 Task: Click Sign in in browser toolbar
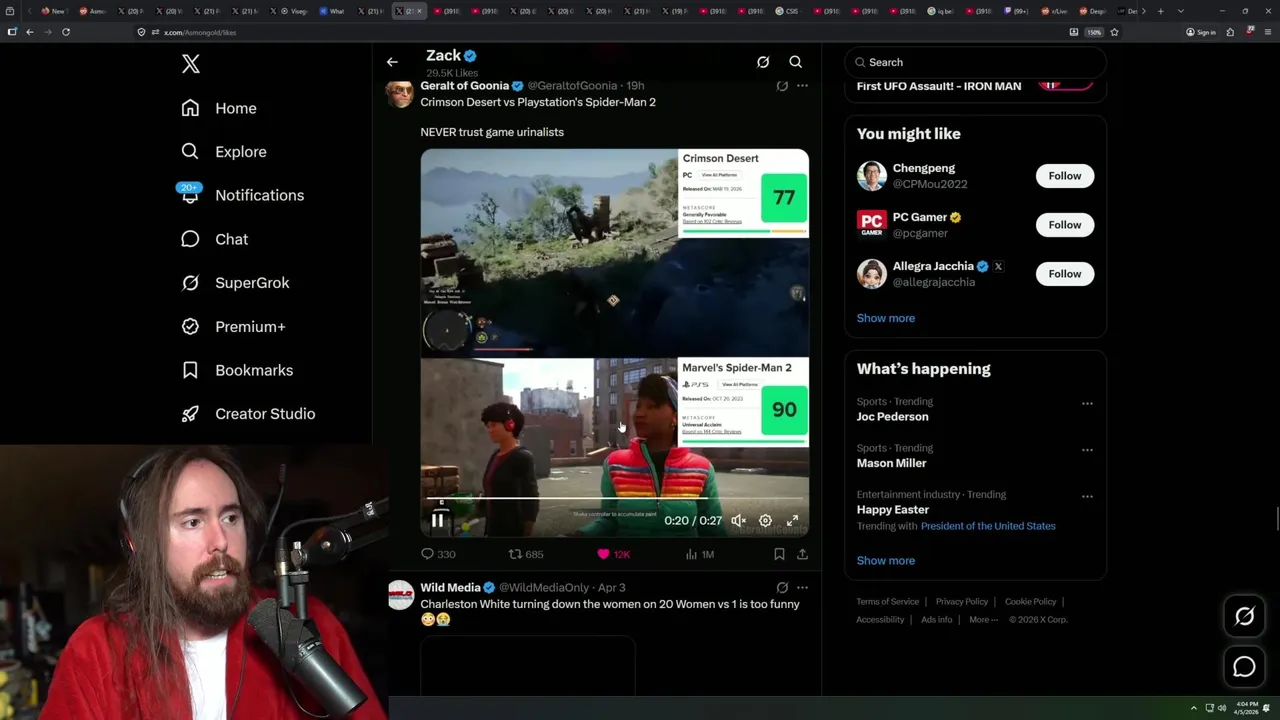click(1201, 32)
